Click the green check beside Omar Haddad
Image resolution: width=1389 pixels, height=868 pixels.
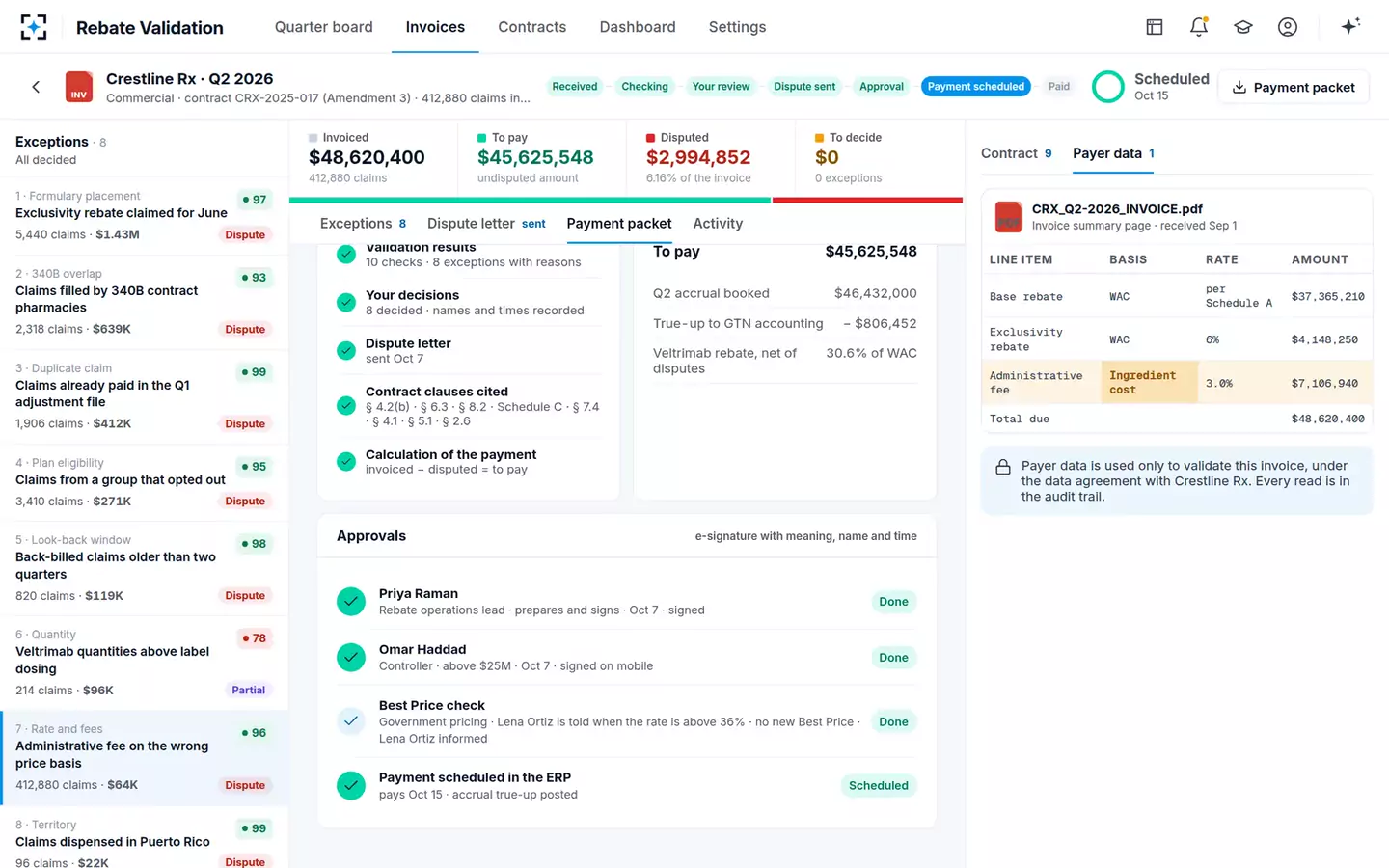click(351, 658)
